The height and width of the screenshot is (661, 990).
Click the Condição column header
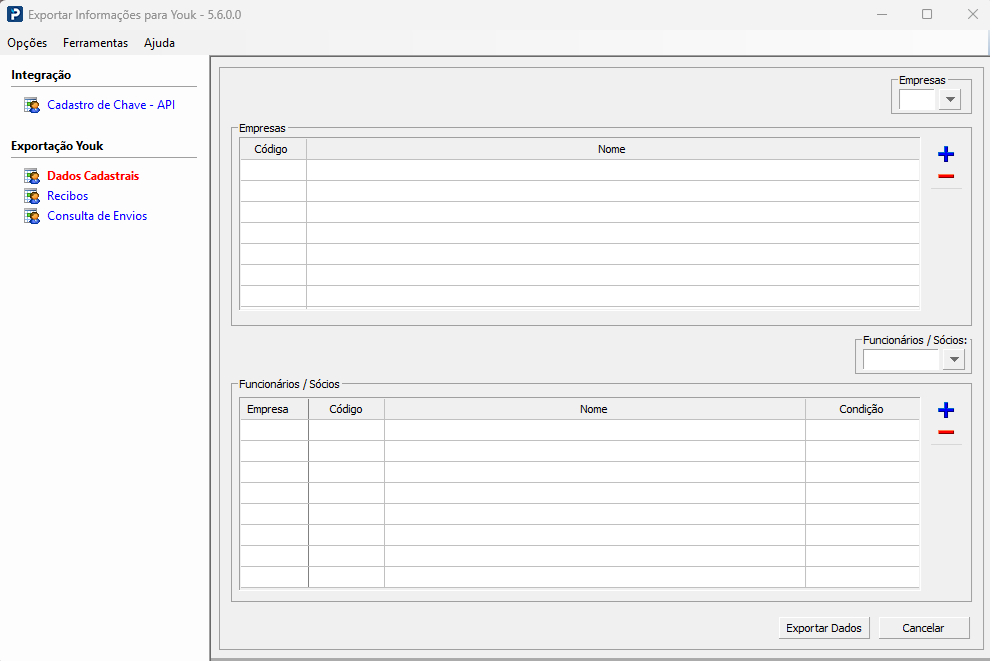(x=862, y=409)
